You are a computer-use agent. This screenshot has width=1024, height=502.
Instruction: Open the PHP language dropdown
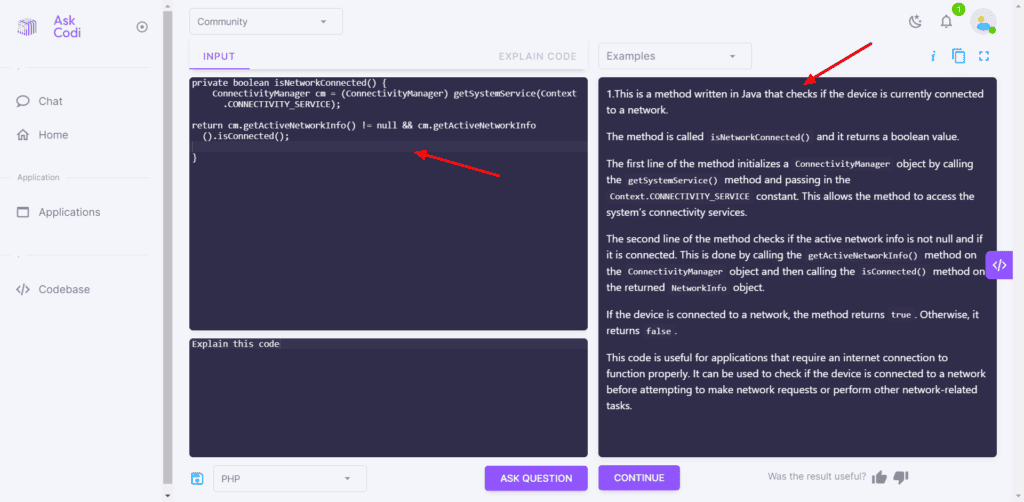(290, 478)
